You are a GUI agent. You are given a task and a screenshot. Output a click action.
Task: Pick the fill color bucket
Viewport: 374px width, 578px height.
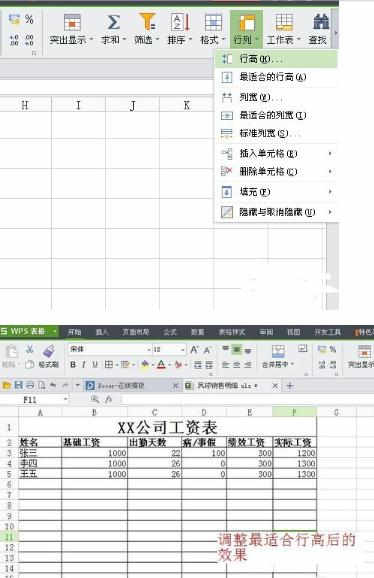coord(145,365)
